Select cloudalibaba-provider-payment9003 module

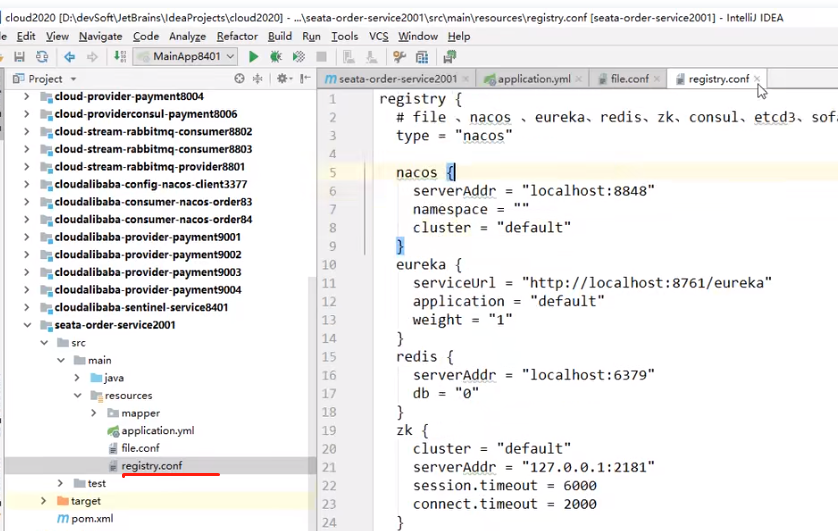pyautogui.click(x=148, y=272)
